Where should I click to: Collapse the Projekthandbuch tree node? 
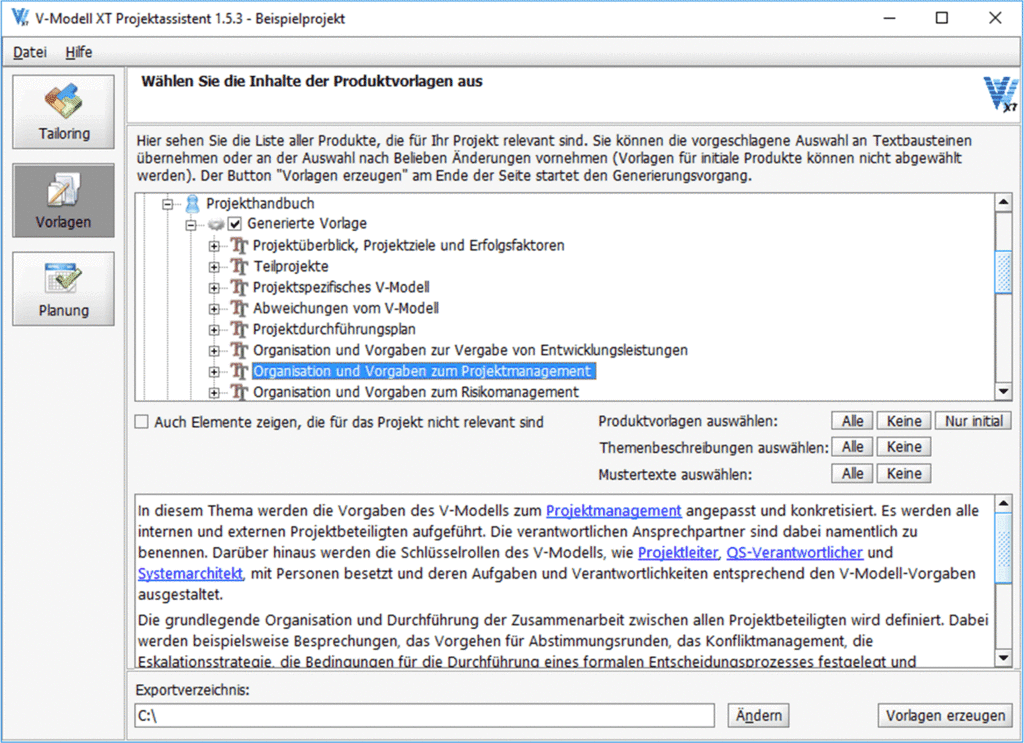[x=168, y=204]
